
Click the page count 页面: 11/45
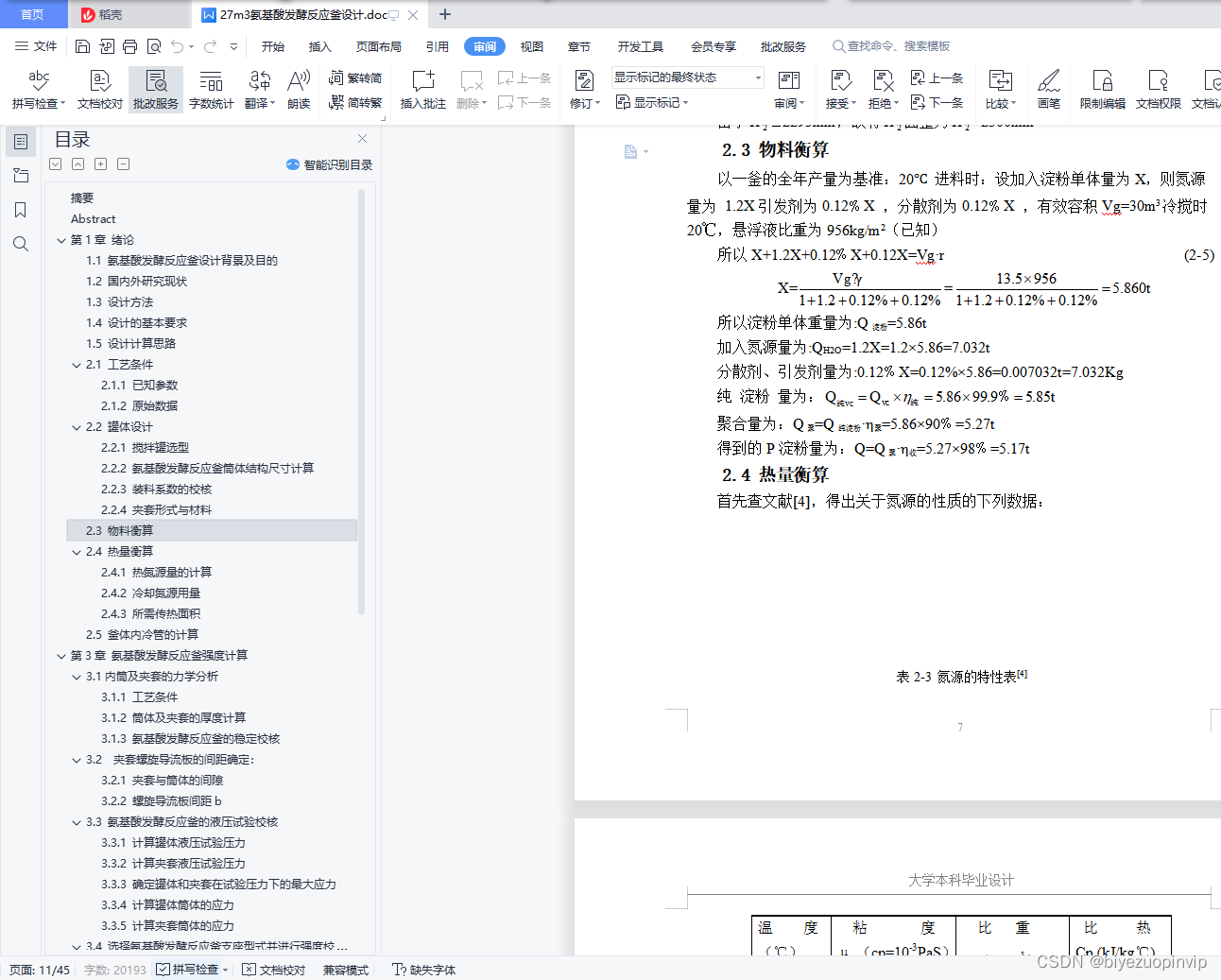tap(40, 970)
